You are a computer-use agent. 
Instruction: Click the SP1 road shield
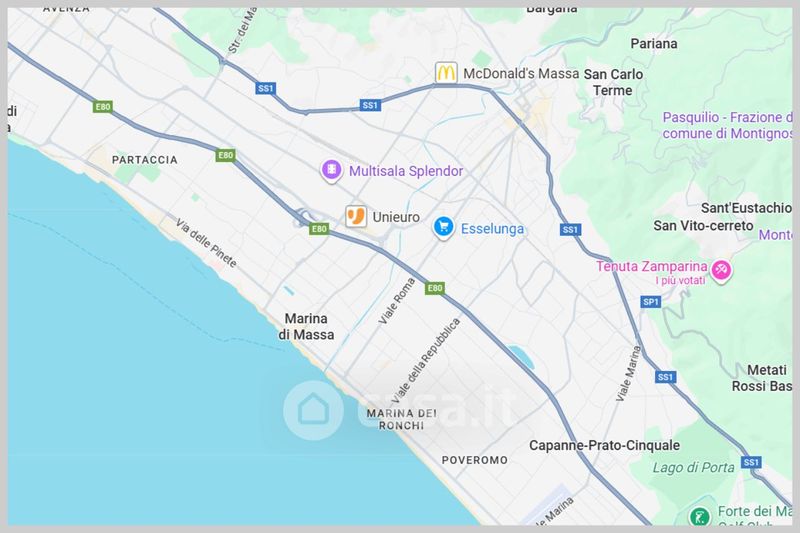point(651,302)
